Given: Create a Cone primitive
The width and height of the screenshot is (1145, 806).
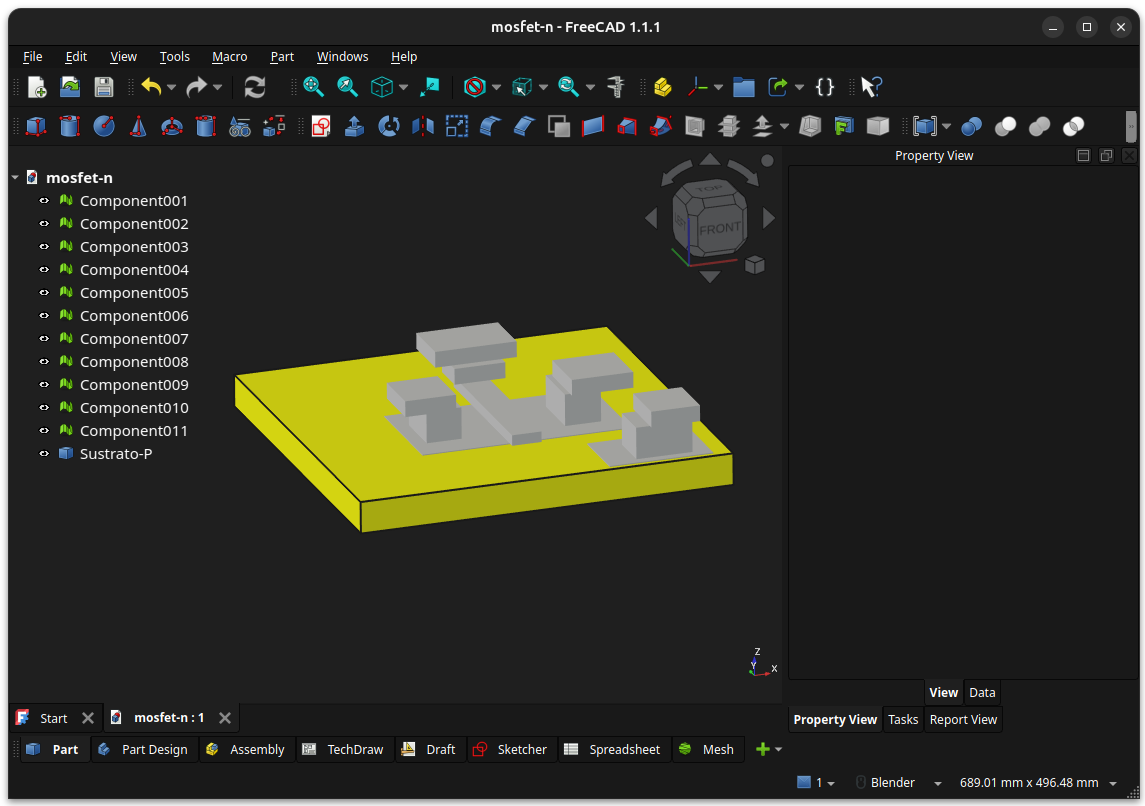Looking at the screenshot, I should [137, 126].
